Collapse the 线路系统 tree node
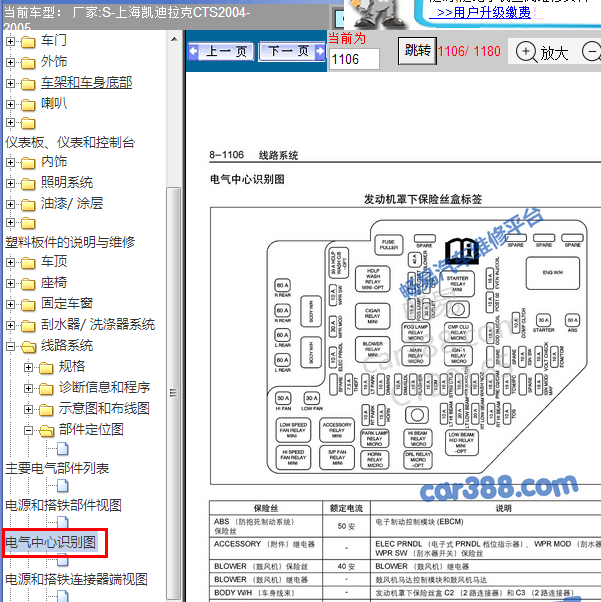Viewport: 601px width, 602px height. click(10, 346)
